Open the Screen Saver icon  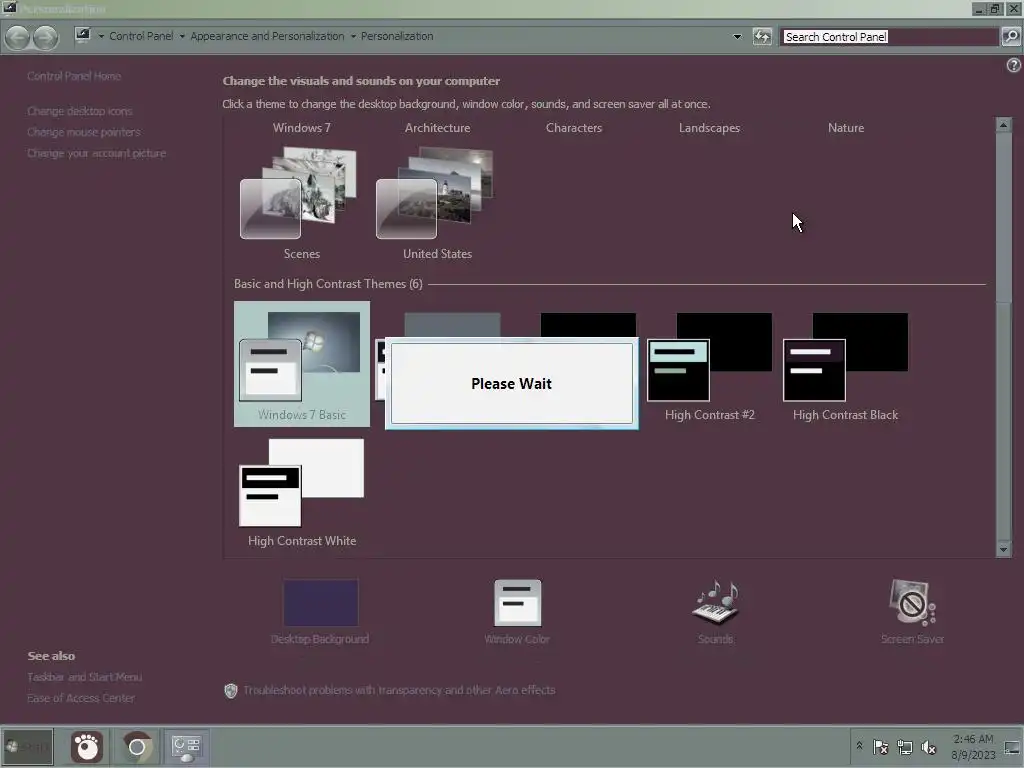[x=912, y=601]
